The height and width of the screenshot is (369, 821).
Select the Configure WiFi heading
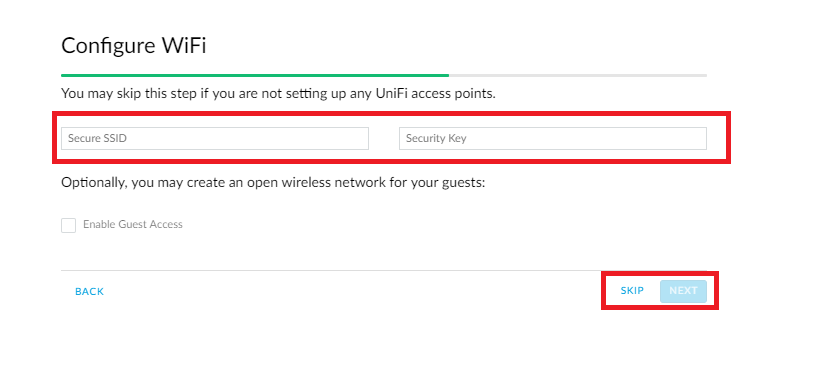click(x=134, y=46)
